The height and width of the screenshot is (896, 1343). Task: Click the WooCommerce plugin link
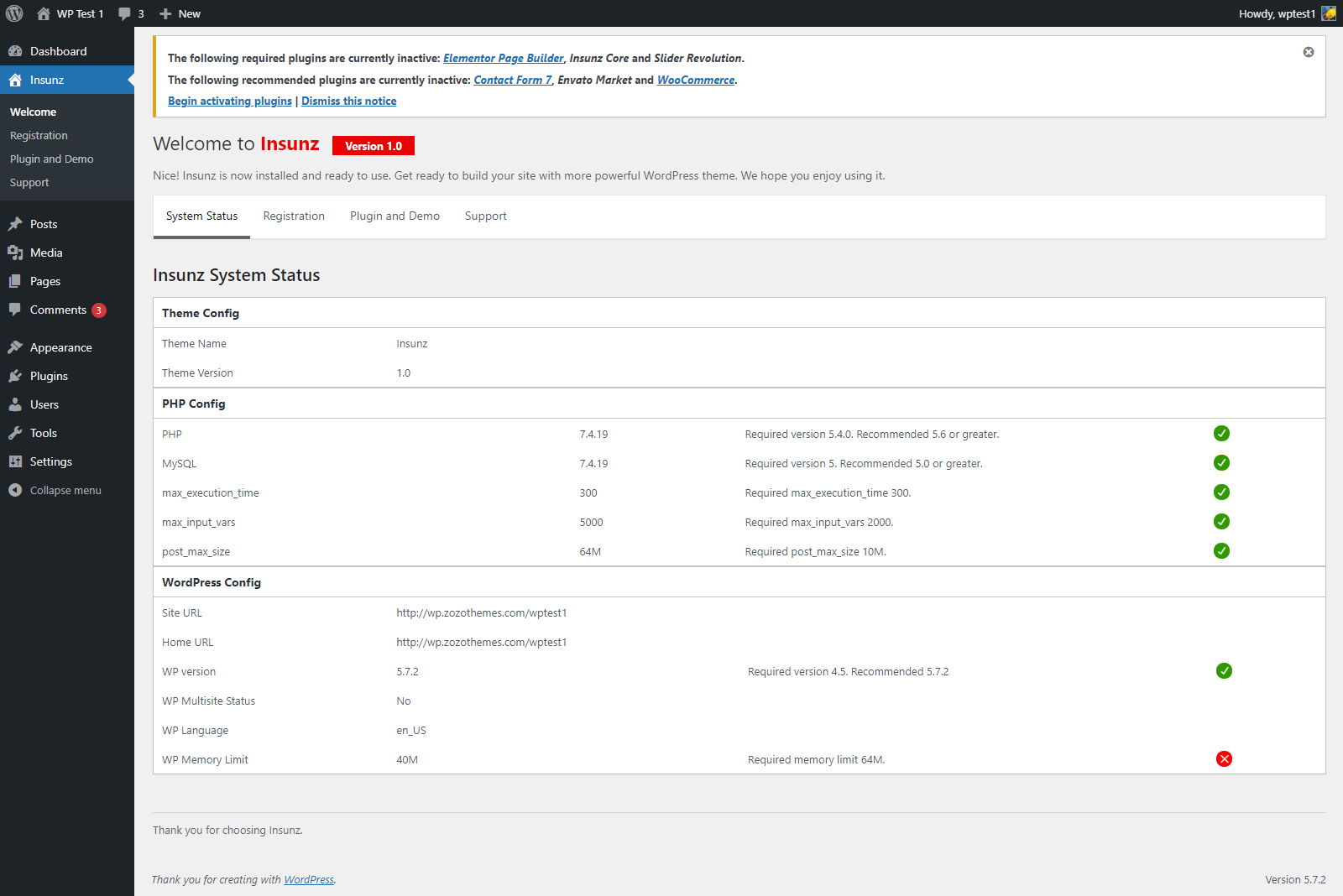coord(696,81)
